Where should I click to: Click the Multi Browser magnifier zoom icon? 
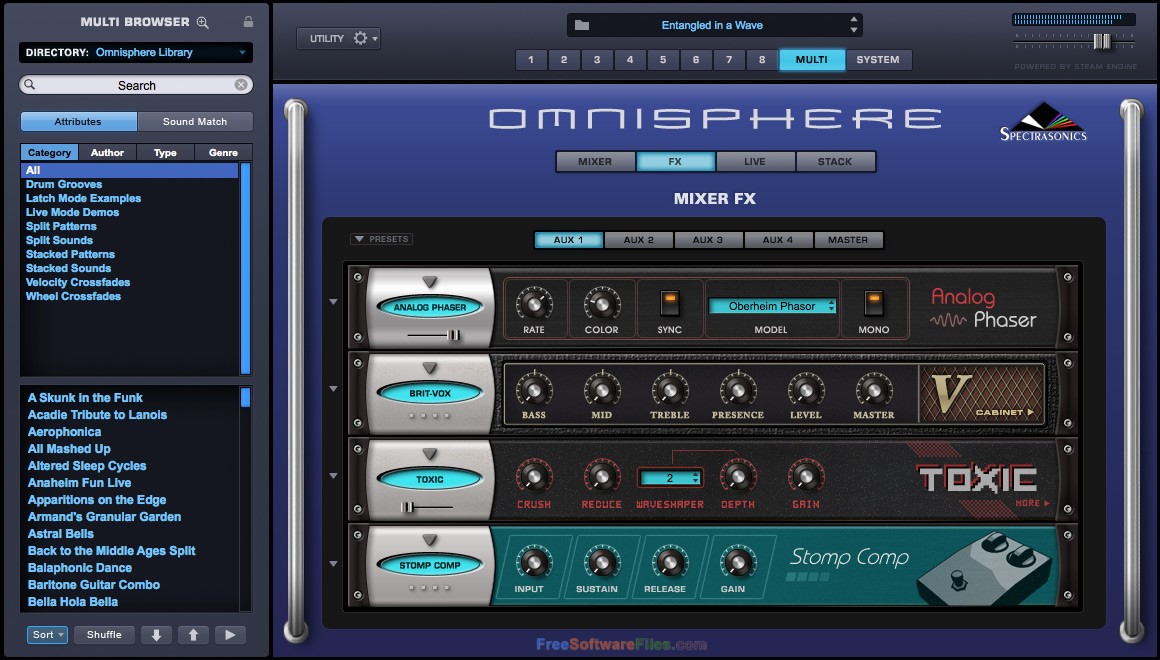point(203,22)
